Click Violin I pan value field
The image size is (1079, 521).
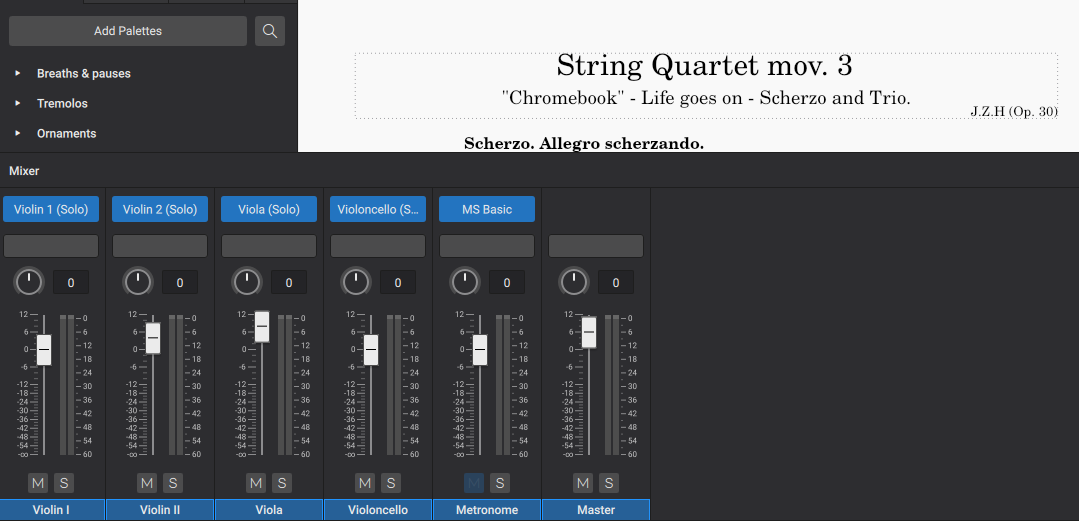pos(71,282)
